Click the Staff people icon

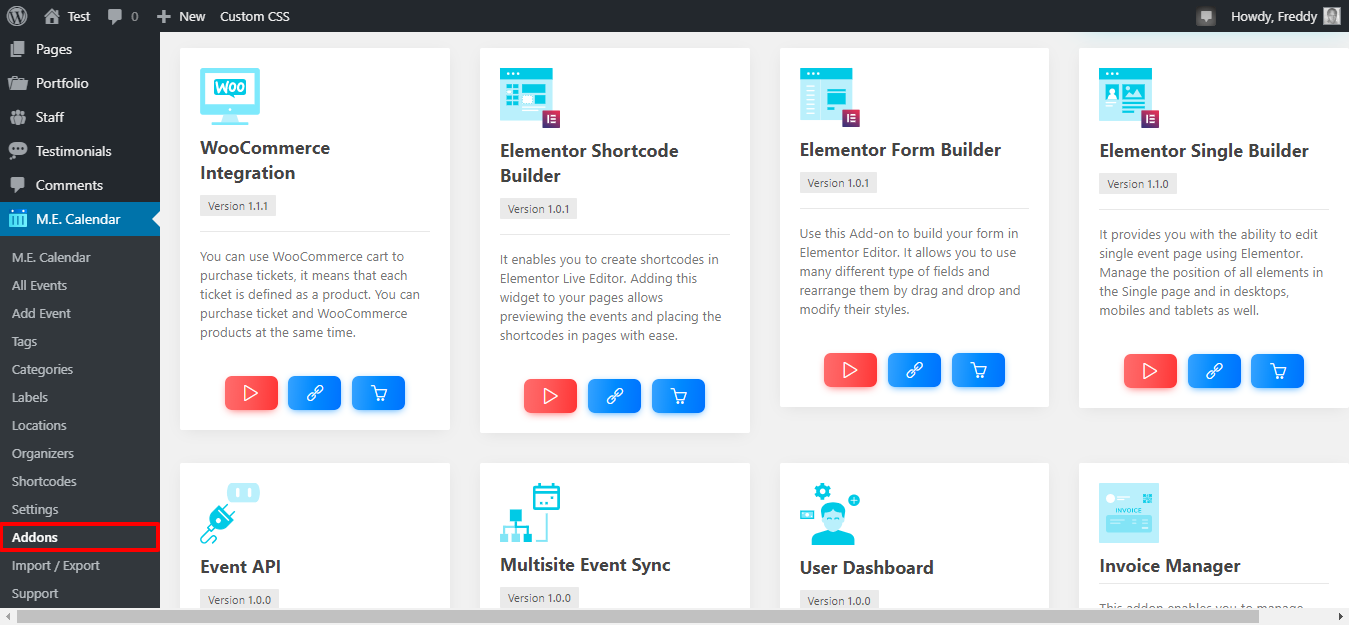pos(18,117)
